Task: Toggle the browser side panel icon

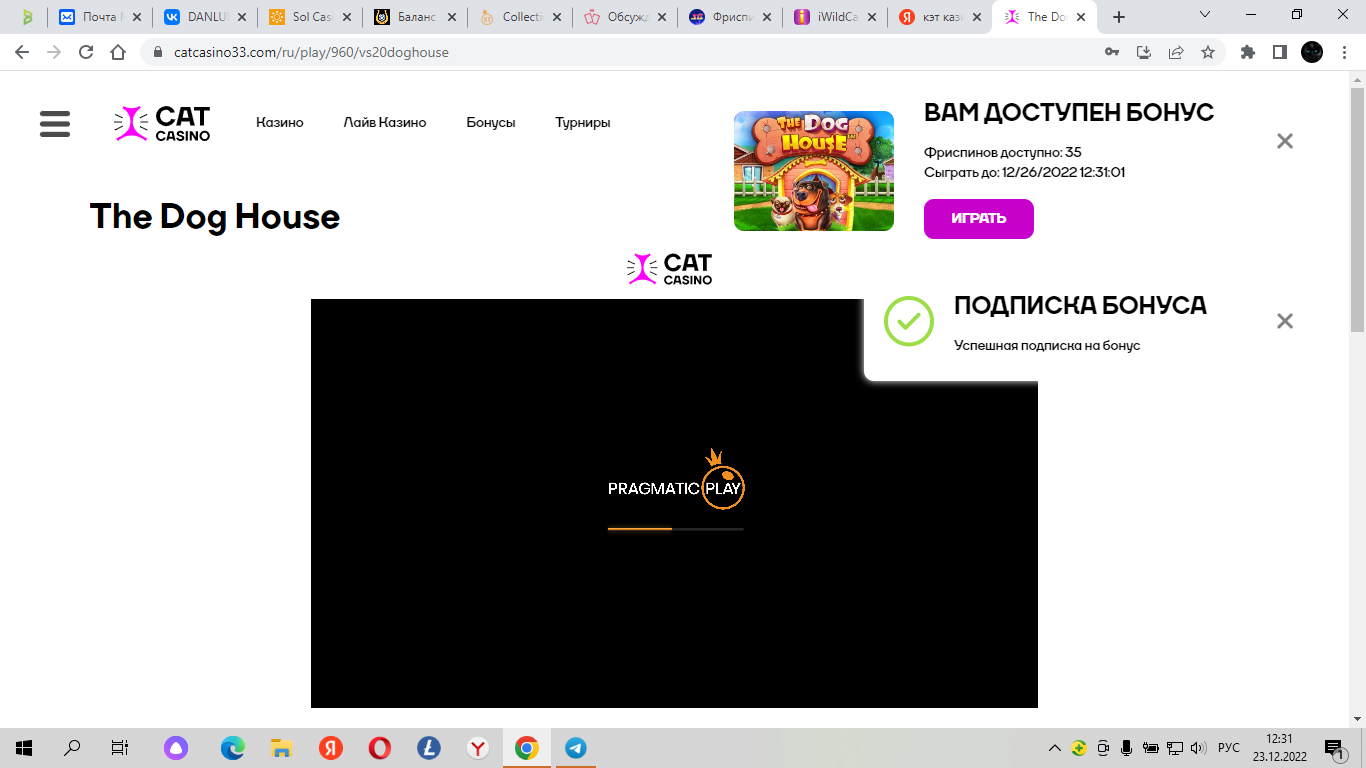Action: (1279, 52)
